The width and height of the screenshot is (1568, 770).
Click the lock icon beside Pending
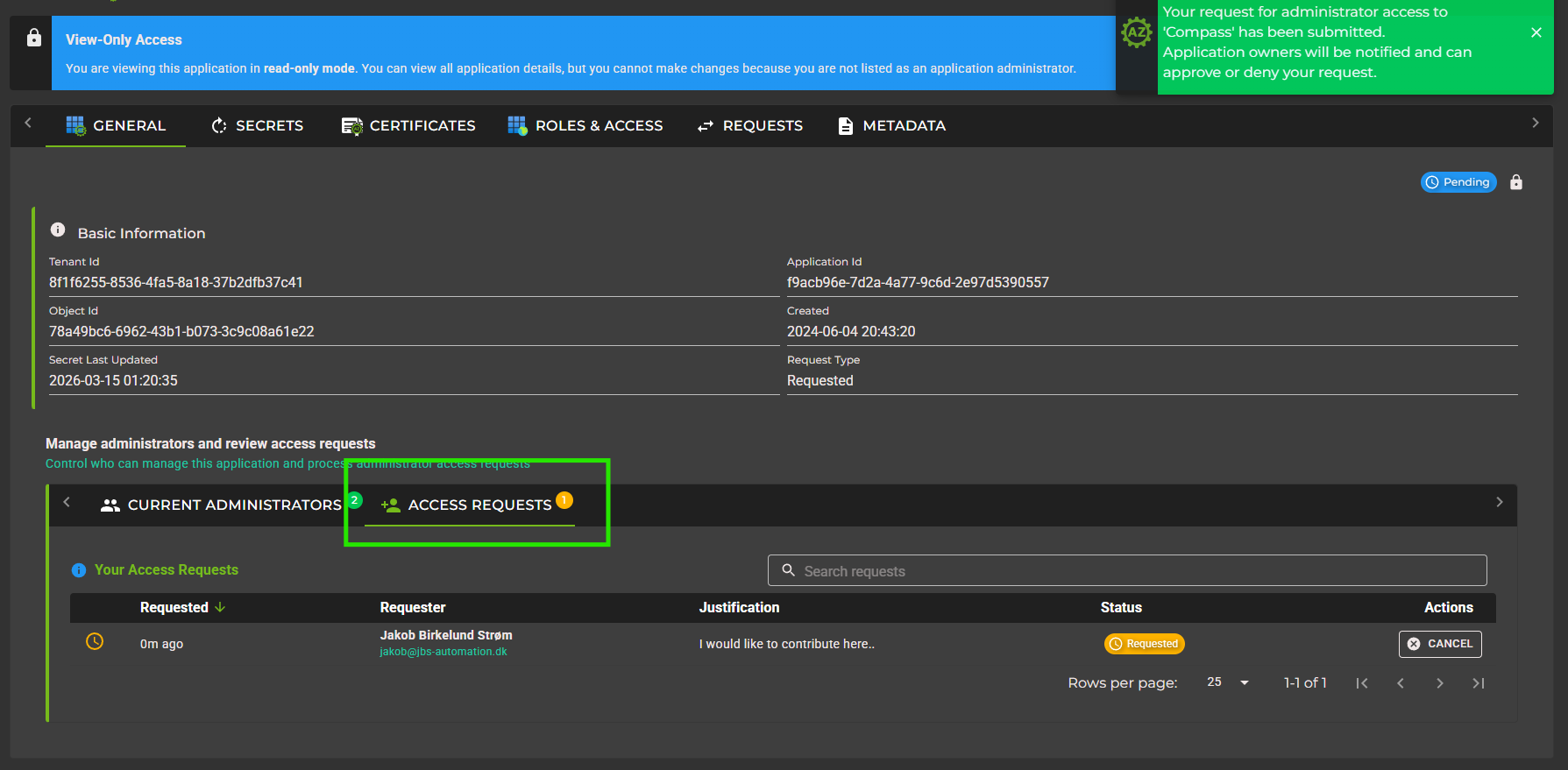coord(1516,182)
